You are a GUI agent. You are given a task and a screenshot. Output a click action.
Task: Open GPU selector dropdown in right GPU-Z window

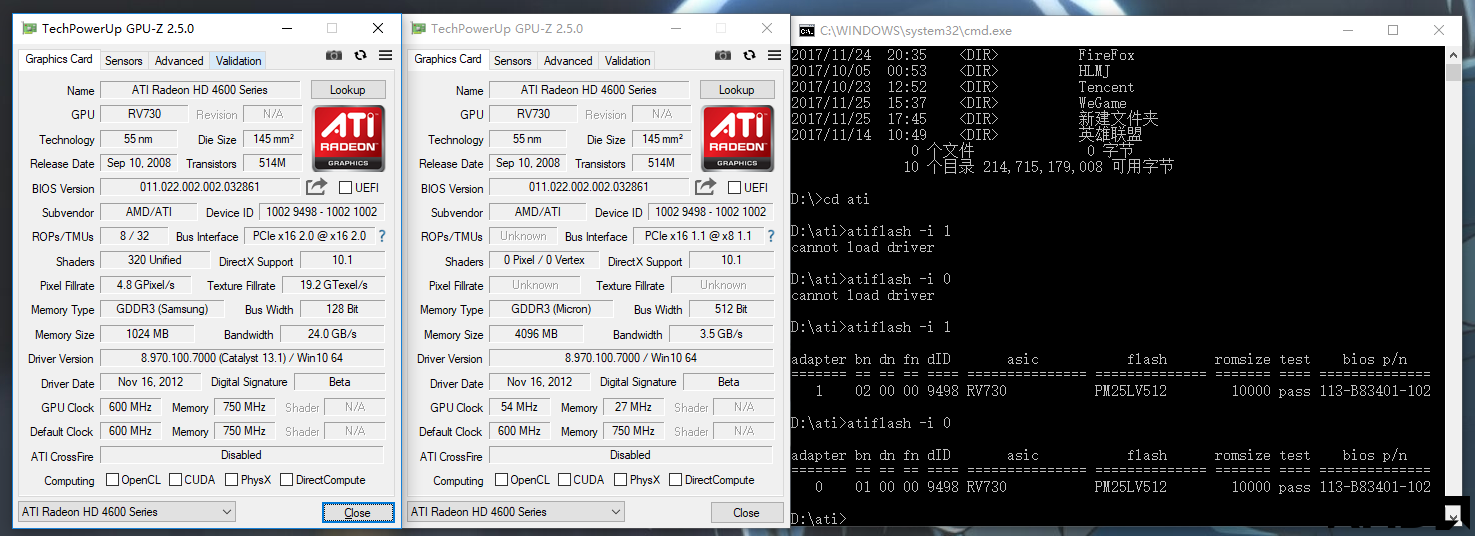(515, 512)
